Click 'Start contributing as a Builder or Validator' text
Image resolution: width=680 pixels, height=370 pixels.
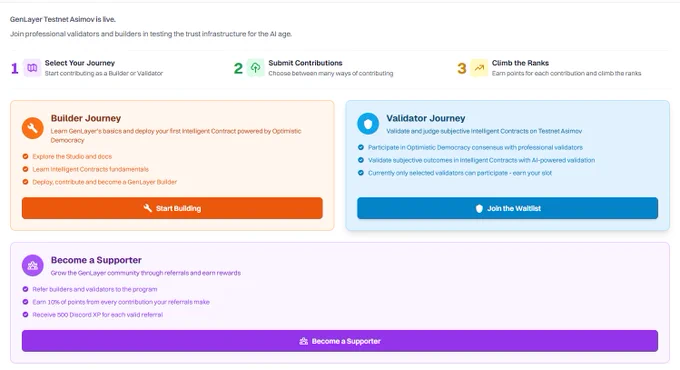104,73
